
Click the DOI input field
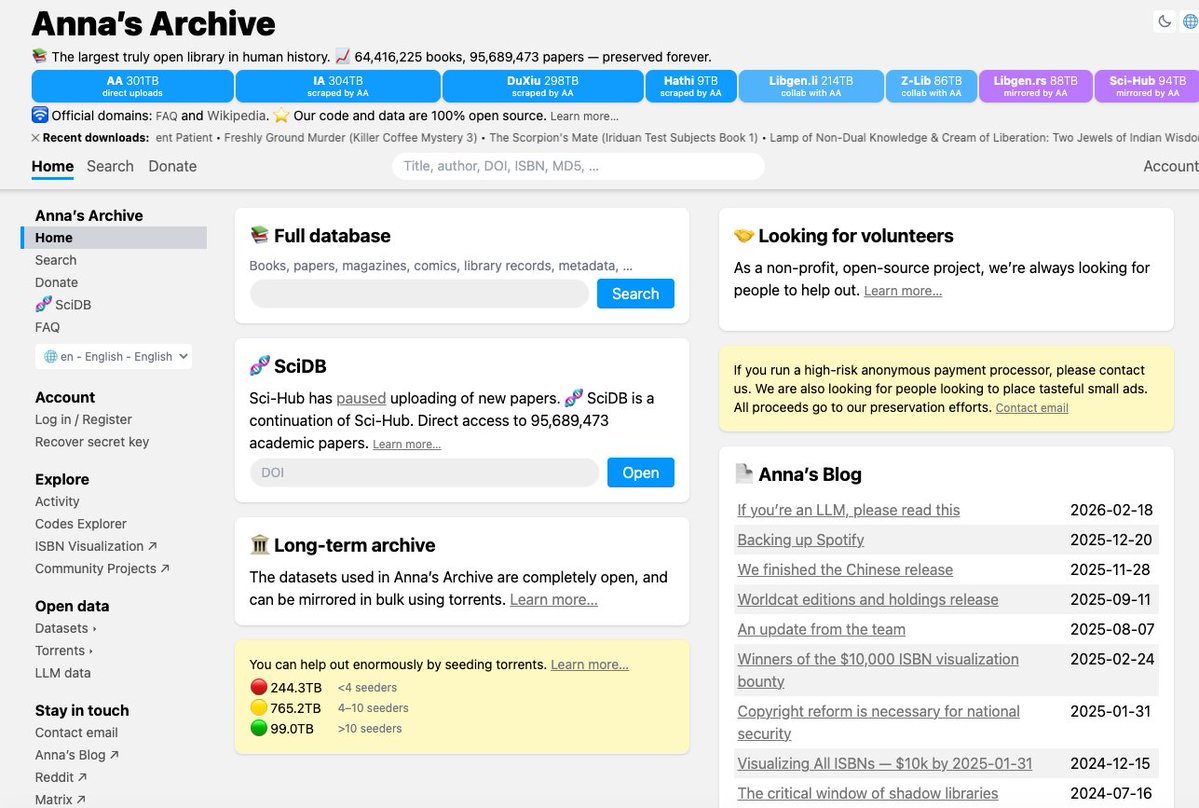click(x=424, y=472)
